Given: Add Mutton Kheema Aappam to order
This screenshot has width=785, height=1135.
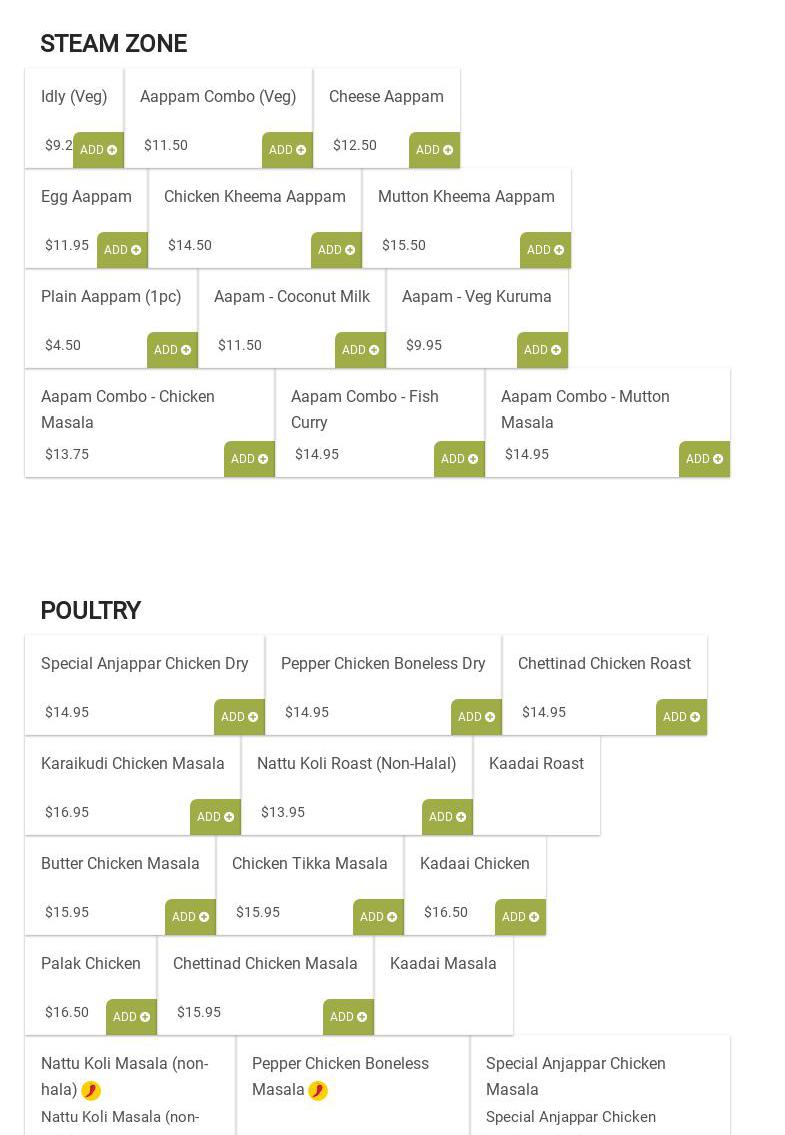Looking at the screenshot, I should tap(545, 250).
